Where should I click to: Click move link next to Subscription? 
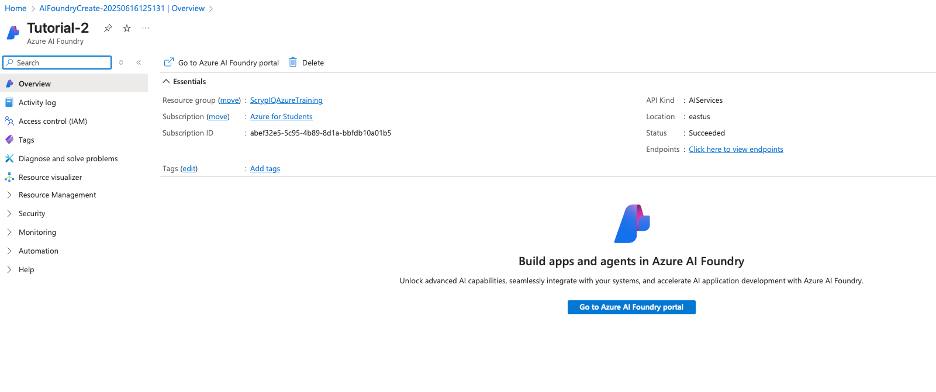pyautogui.click(x=218, y=116)
